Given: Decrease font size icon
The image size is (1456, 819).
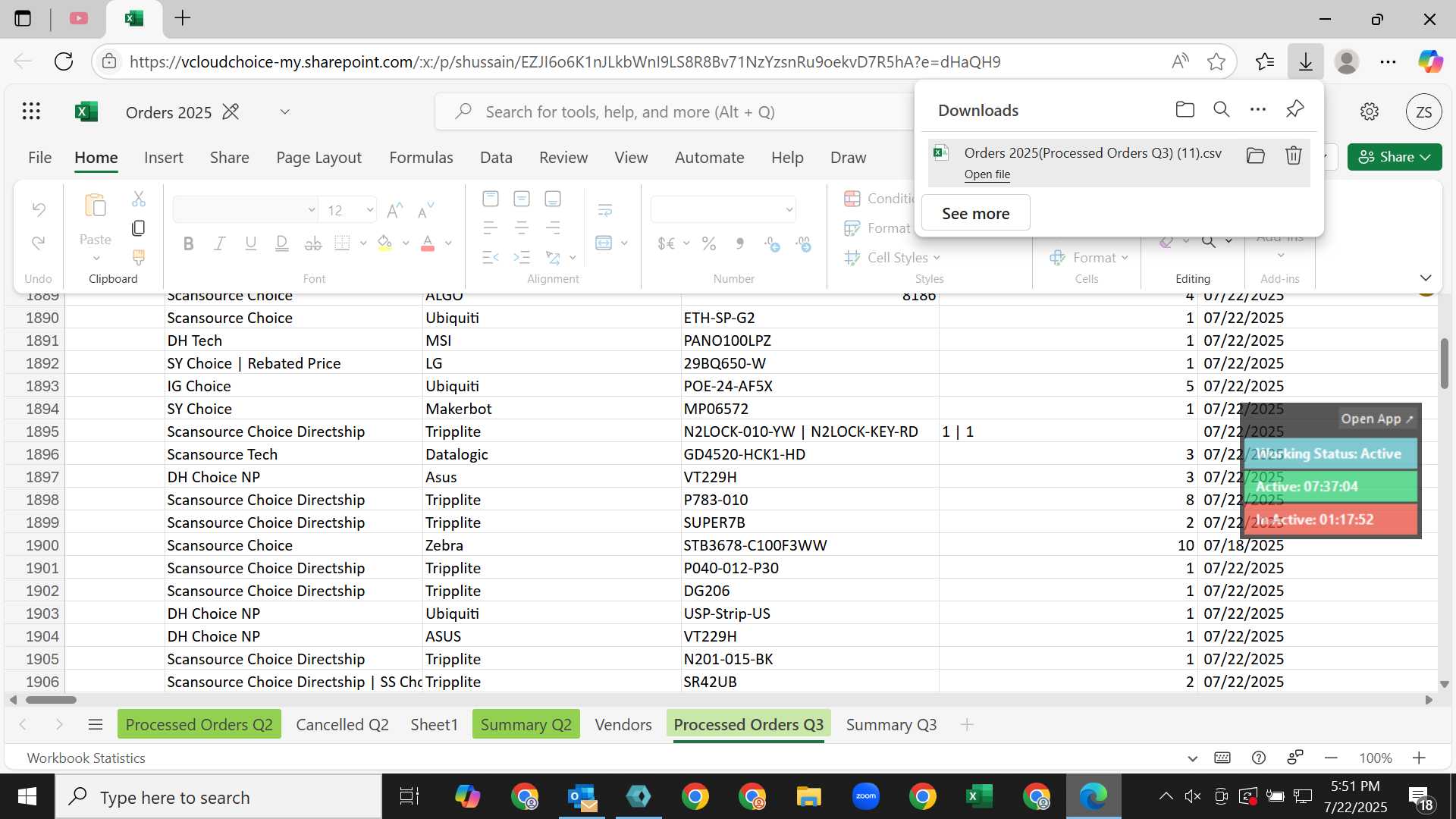Looking at the screenshot, I should 427,209.
